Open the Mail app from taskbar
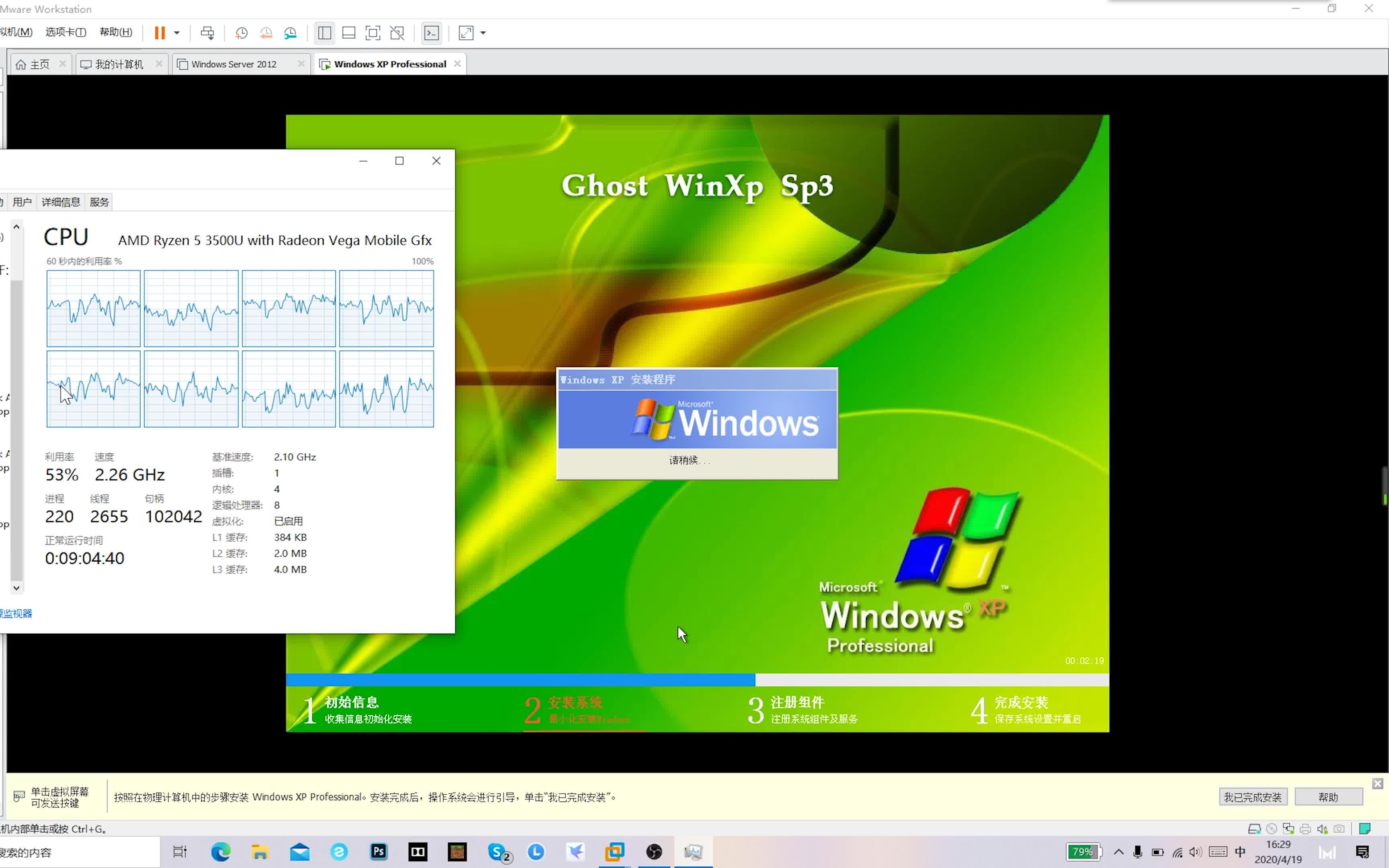The image size is (1389, 868). tap(299, 852)
